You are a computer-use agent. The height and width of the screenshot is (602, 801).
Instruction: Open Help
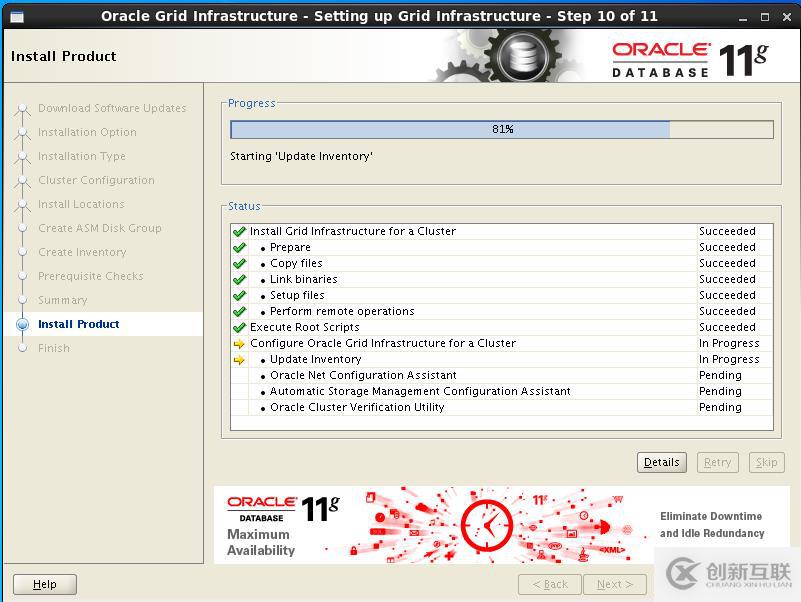pyautogui.click(x=45, y=584)
